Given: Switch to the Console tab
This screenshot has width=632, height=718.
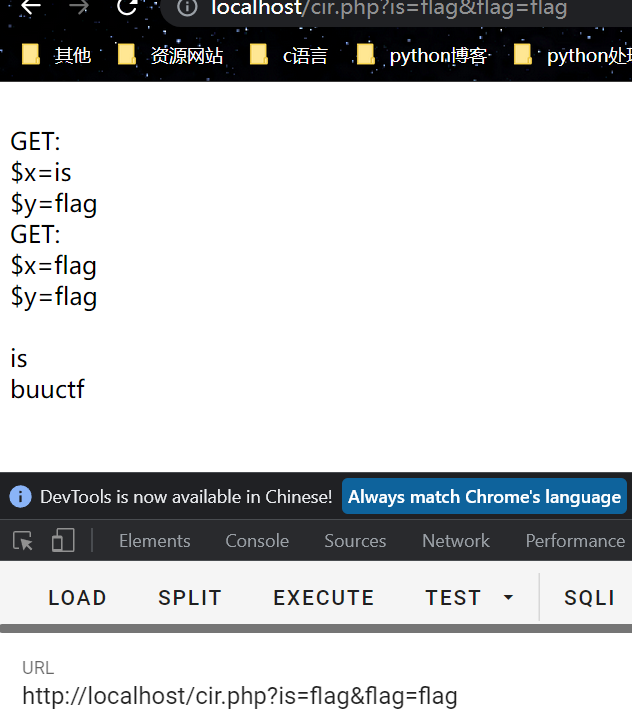Looking at the screenshot, I should tap(257, 541).
